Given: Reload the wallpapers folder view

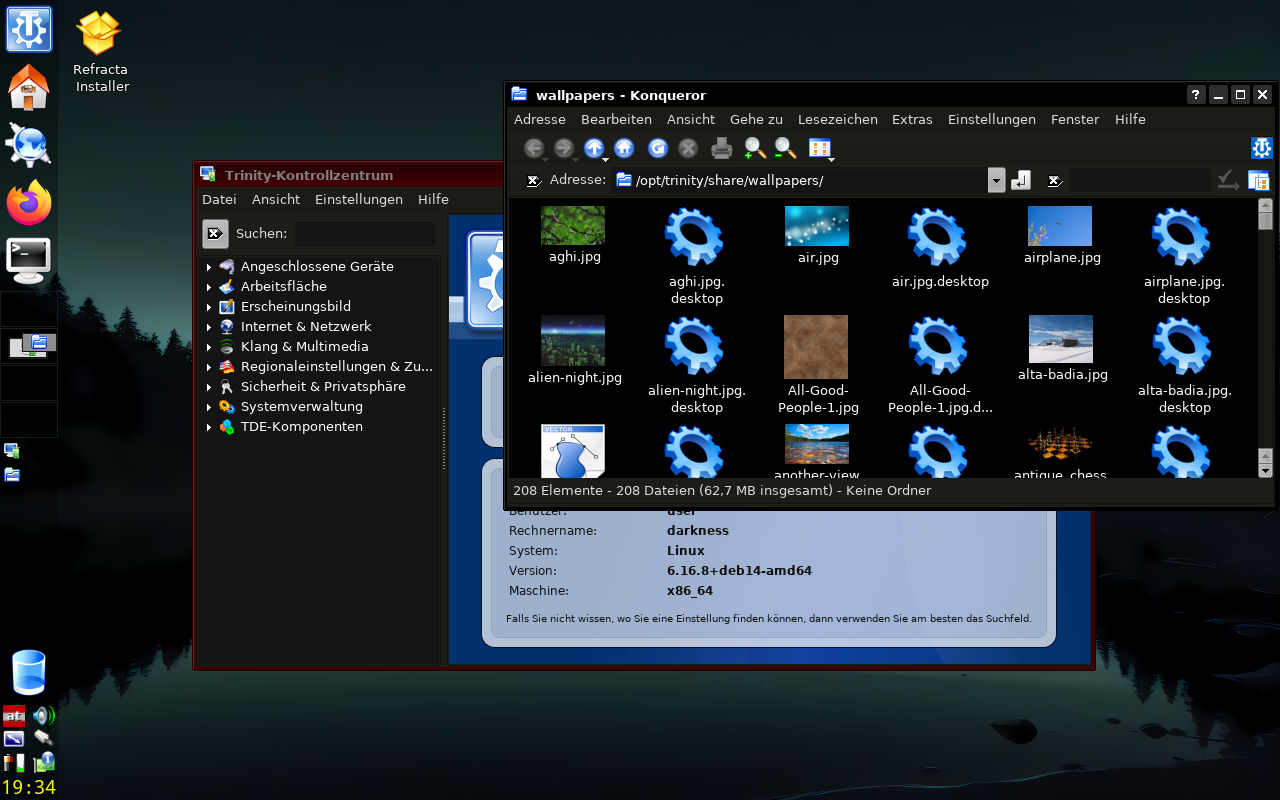Looking at the screenshot, I should (x=657, y=149).
